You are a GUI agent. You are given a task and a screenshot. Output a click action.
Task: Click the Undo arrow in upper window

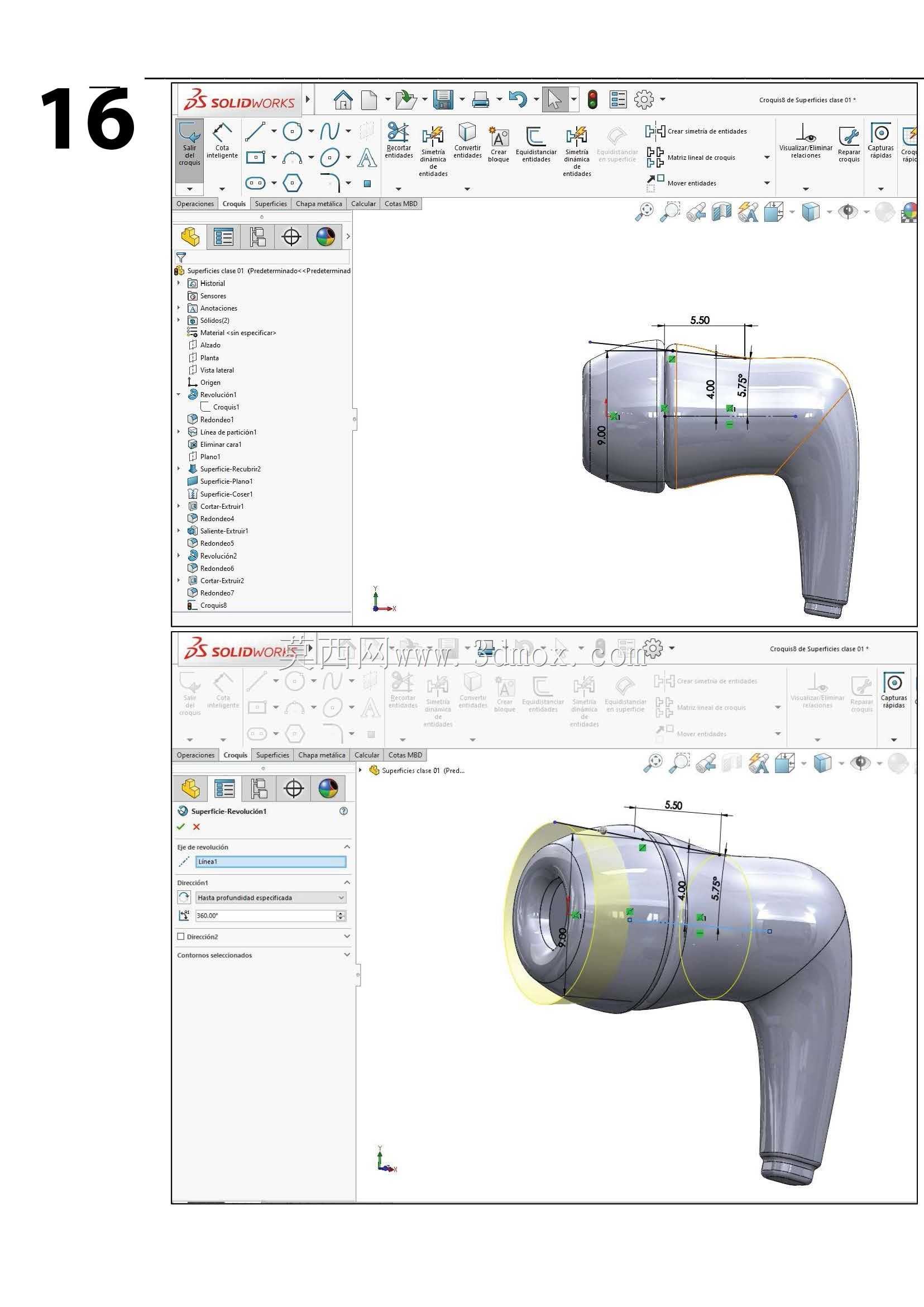(518, 99)
